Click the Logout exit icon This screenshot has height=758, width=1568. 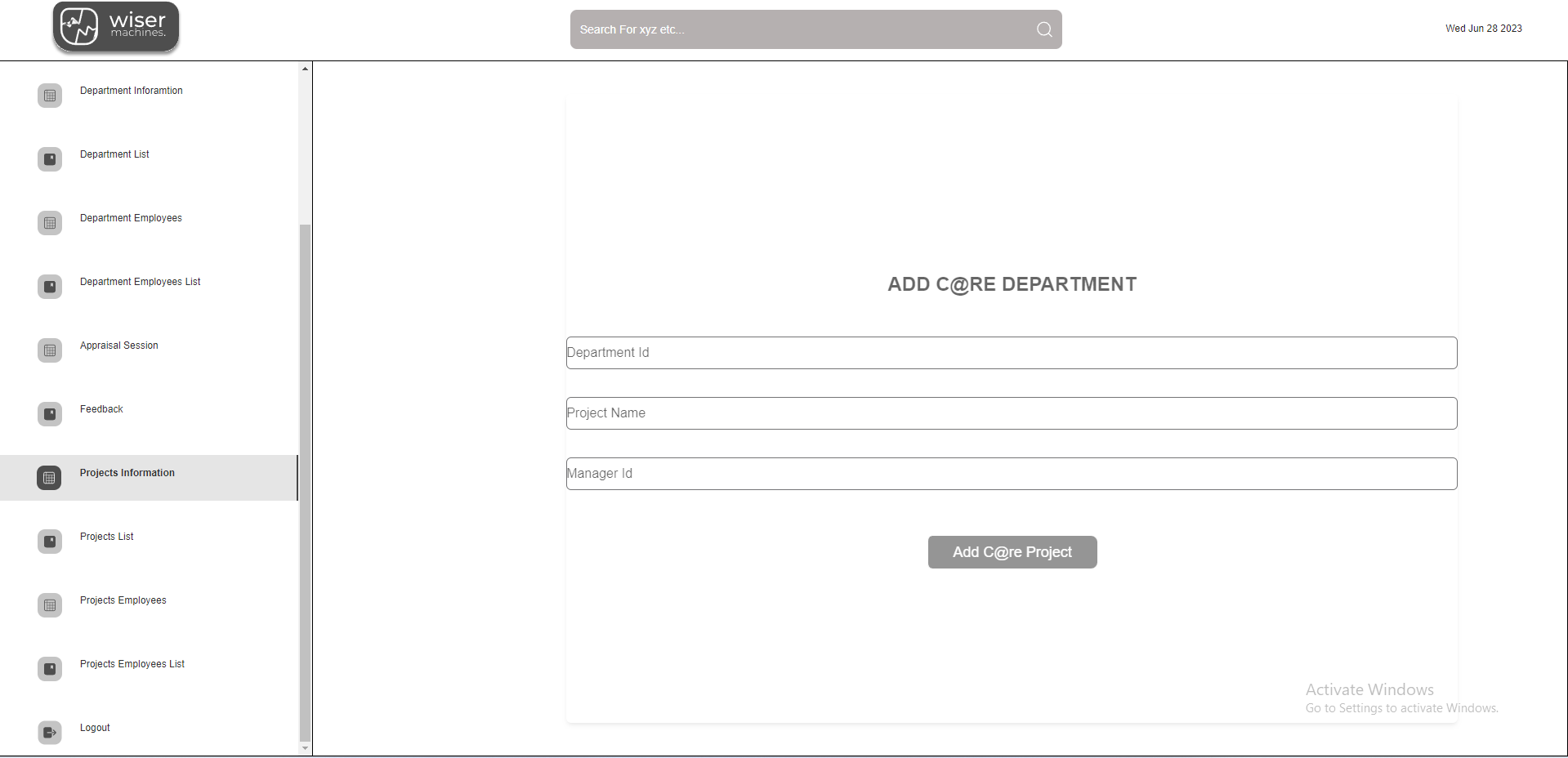(x=50, y=733)
